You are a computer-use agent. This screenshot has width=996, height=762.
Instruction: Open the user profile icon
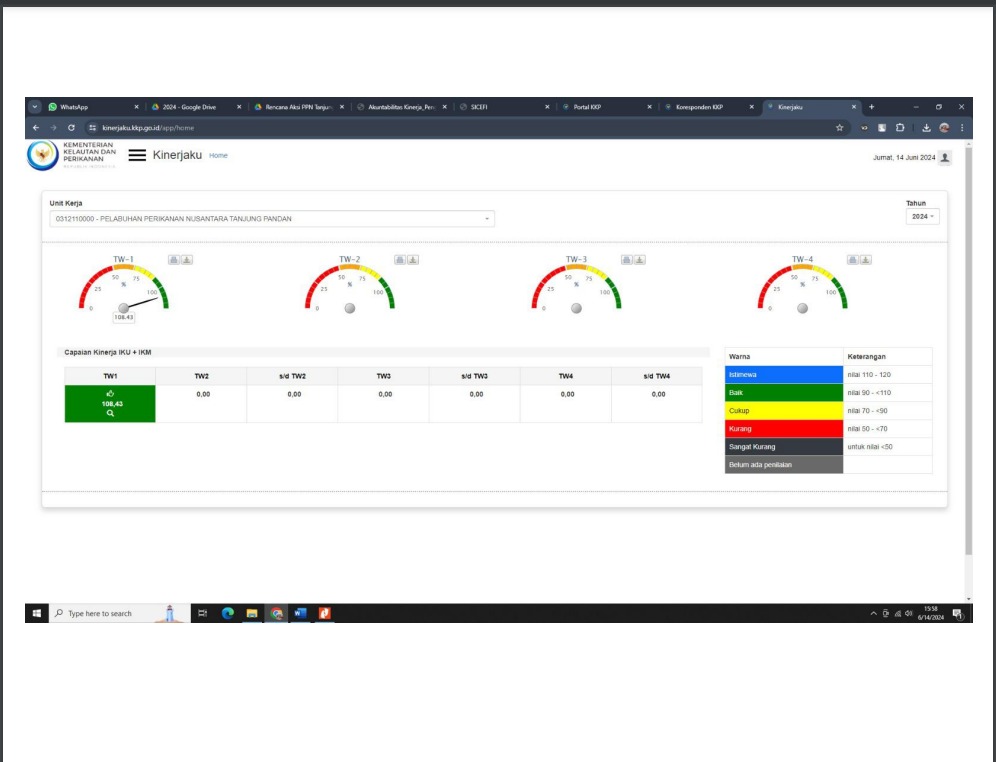945,157
